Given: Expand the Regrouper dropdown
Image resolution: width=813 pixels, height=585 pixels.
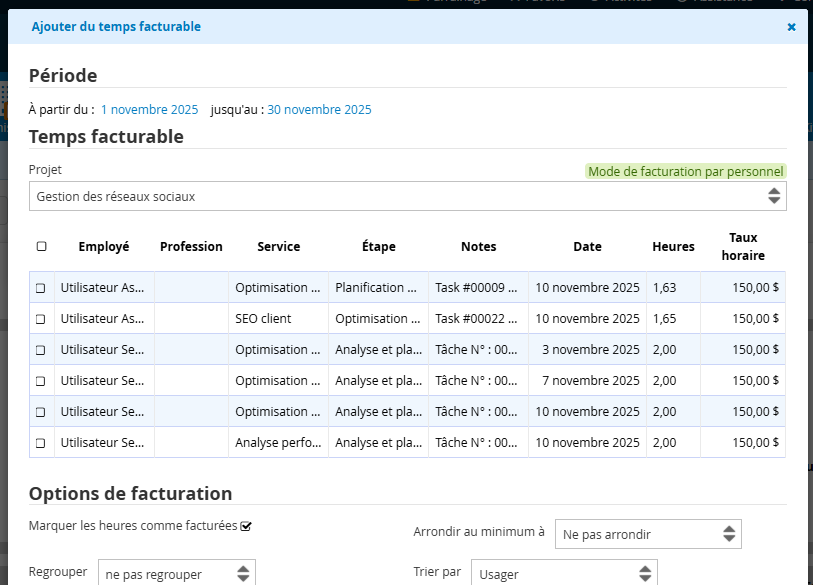Looking at the screenshot, I should (x=177, y=574).
